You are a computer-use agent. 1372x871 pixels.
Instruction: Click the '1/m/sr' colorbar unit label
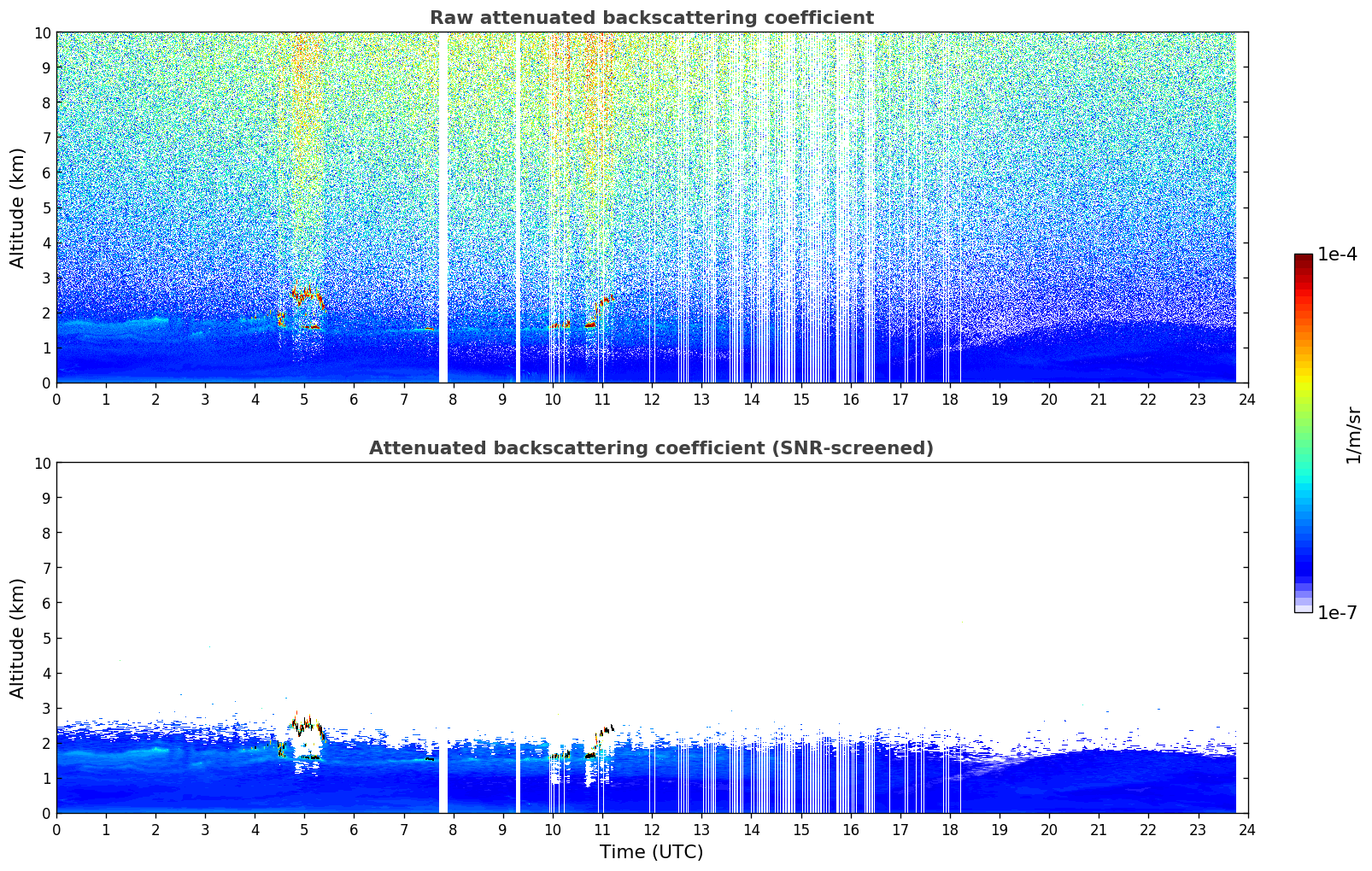pyautogui.click(x=1352, y=434)
